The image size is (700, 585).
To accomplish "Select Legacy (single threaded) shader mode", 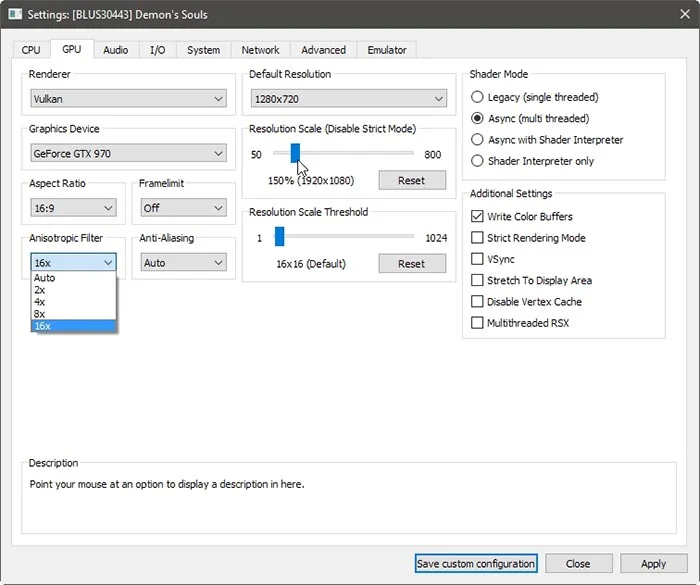I will (x=477, y=98).
